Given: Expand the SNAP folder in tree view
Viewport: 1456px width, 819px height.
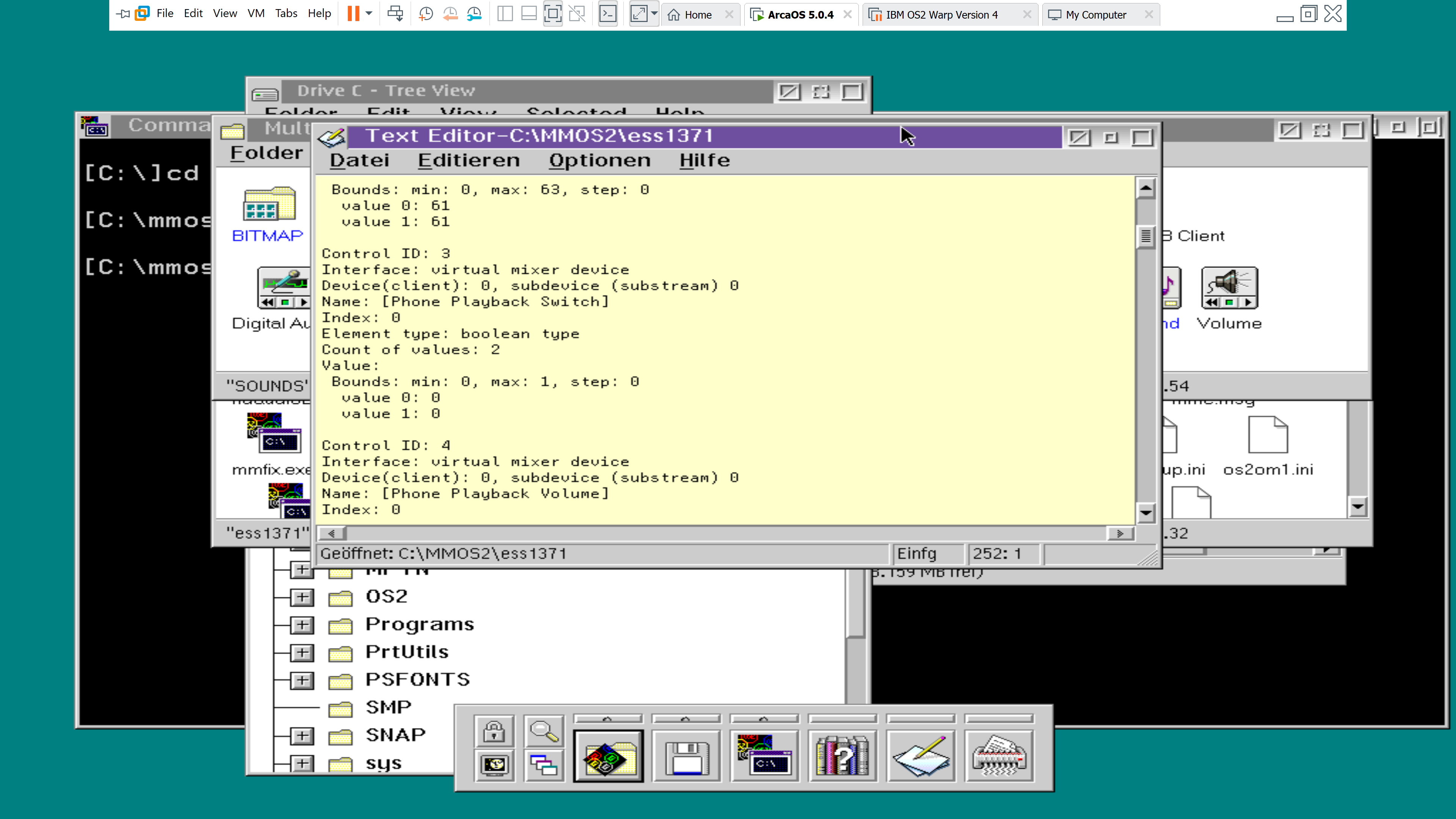Looking at the screenshot, I should [x=303, y=735].
